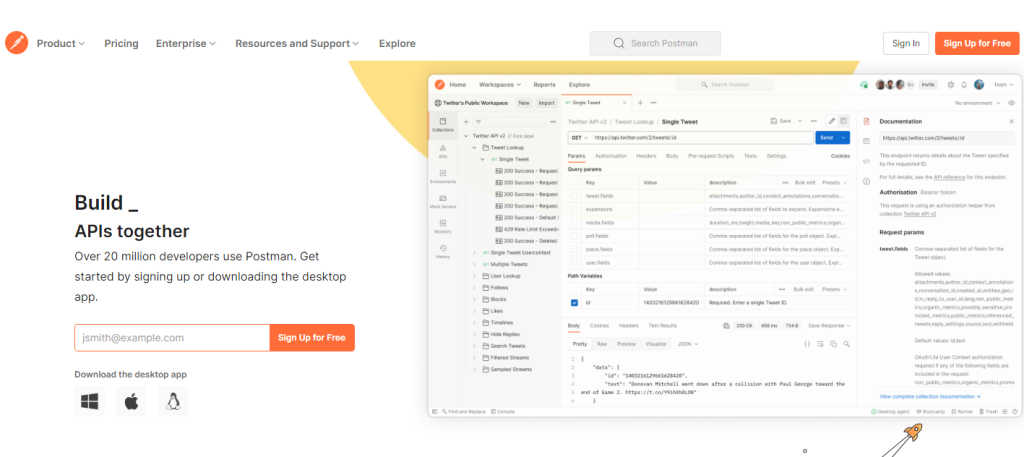Open Explore in the website nav
Viewport: 1024px width, 457px height.
pos(397,44)
